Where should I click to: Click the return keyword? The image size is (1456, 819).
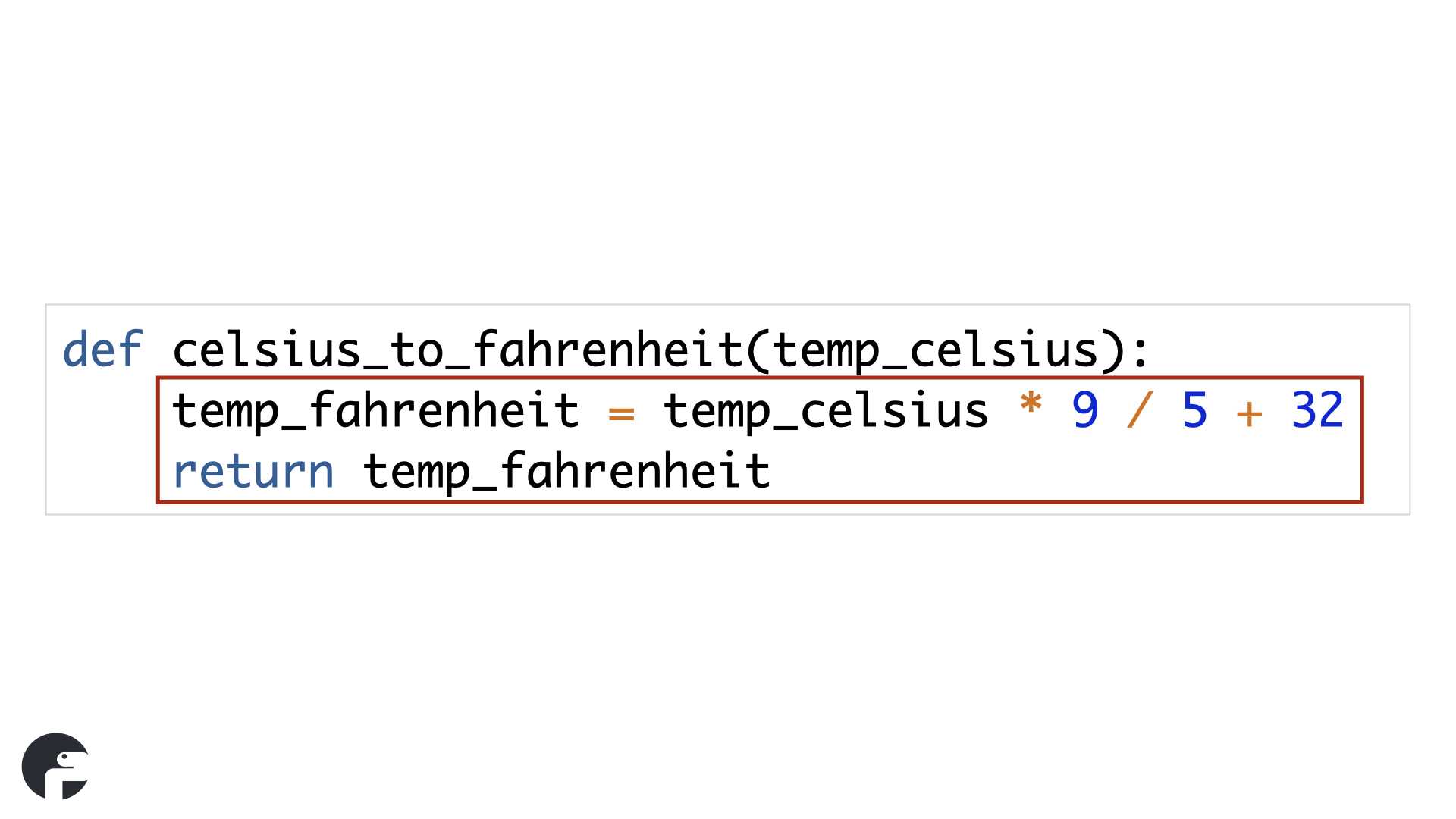click(x=253, y=472)
